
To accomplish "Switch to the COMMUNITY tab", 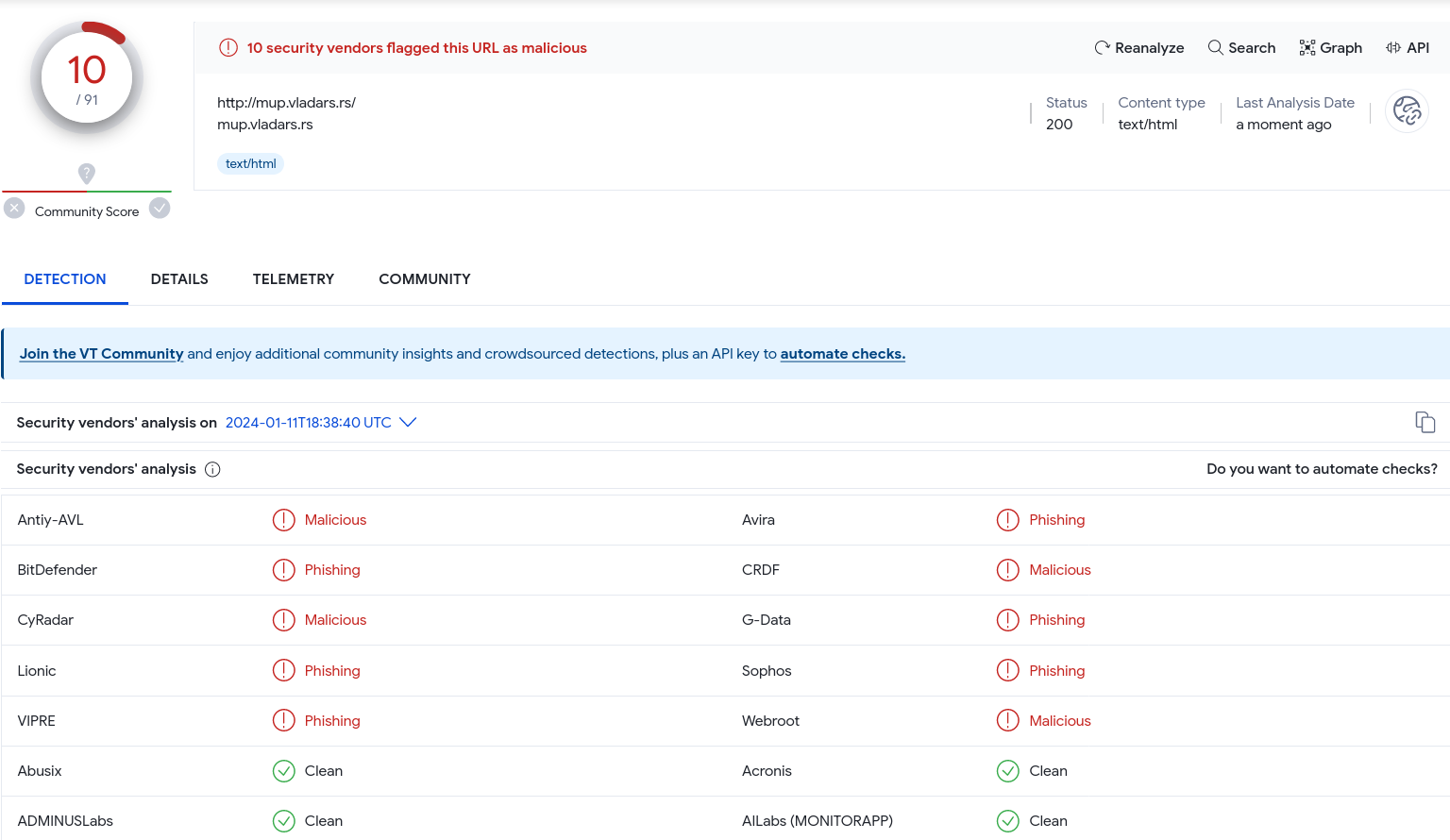I will click(x=425, y=279).
